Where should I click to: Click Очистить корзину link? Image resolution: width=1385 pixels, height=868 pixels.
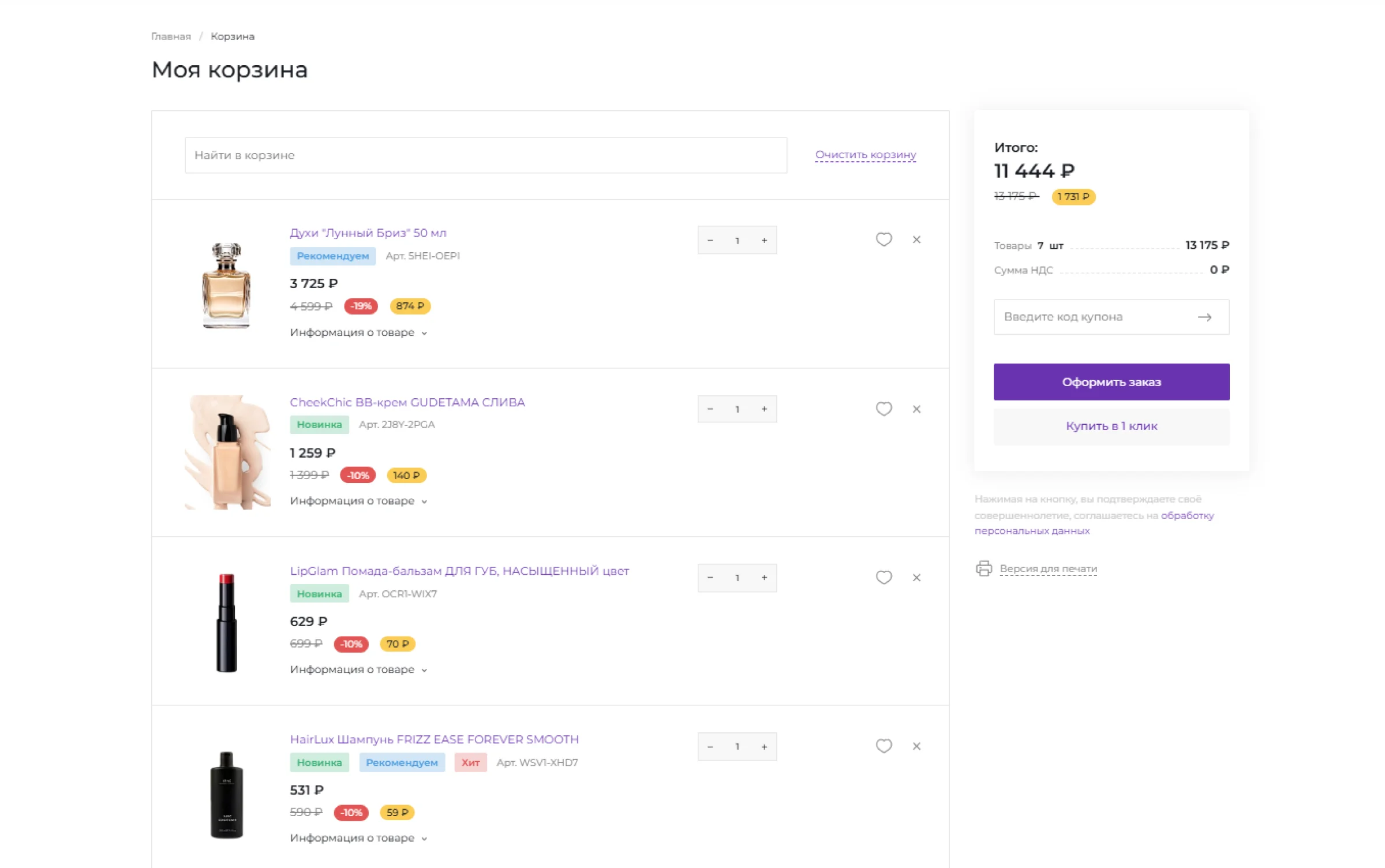[865, 155]
